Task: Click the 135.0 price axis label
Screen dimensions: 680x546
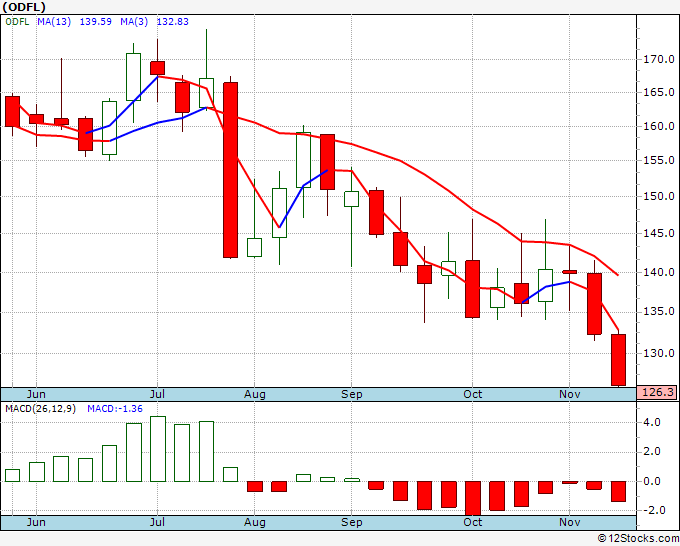Action: [x=658, y=311]
